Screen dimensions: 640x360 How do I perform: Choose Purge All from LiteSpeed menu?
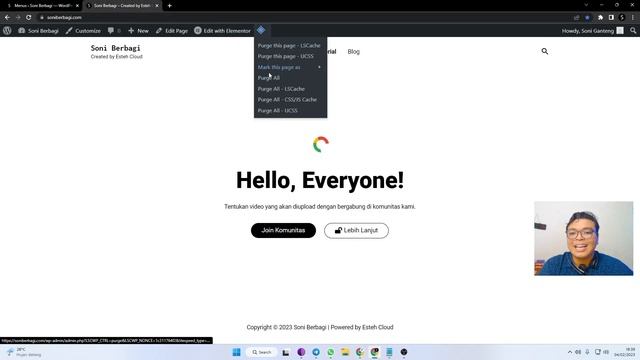pos(269,78)
